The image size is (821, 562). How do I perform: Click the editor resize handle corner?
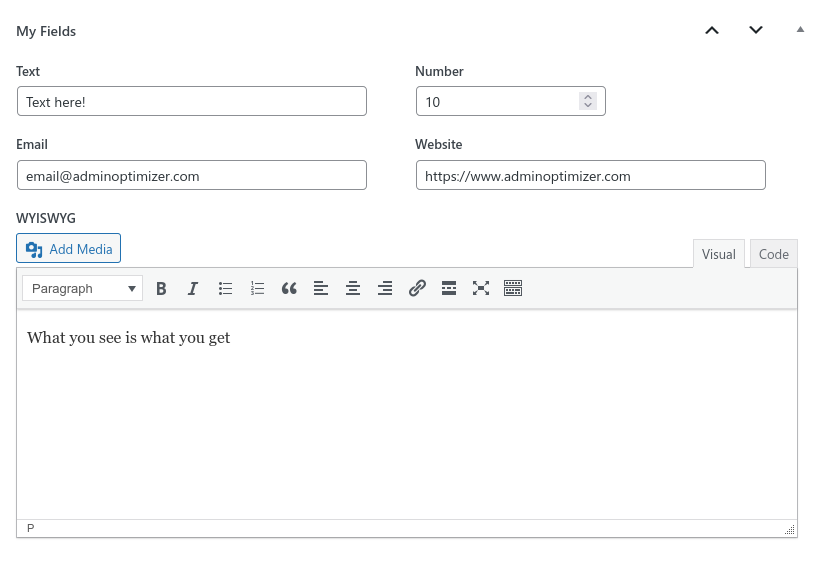tap(790, 530)
